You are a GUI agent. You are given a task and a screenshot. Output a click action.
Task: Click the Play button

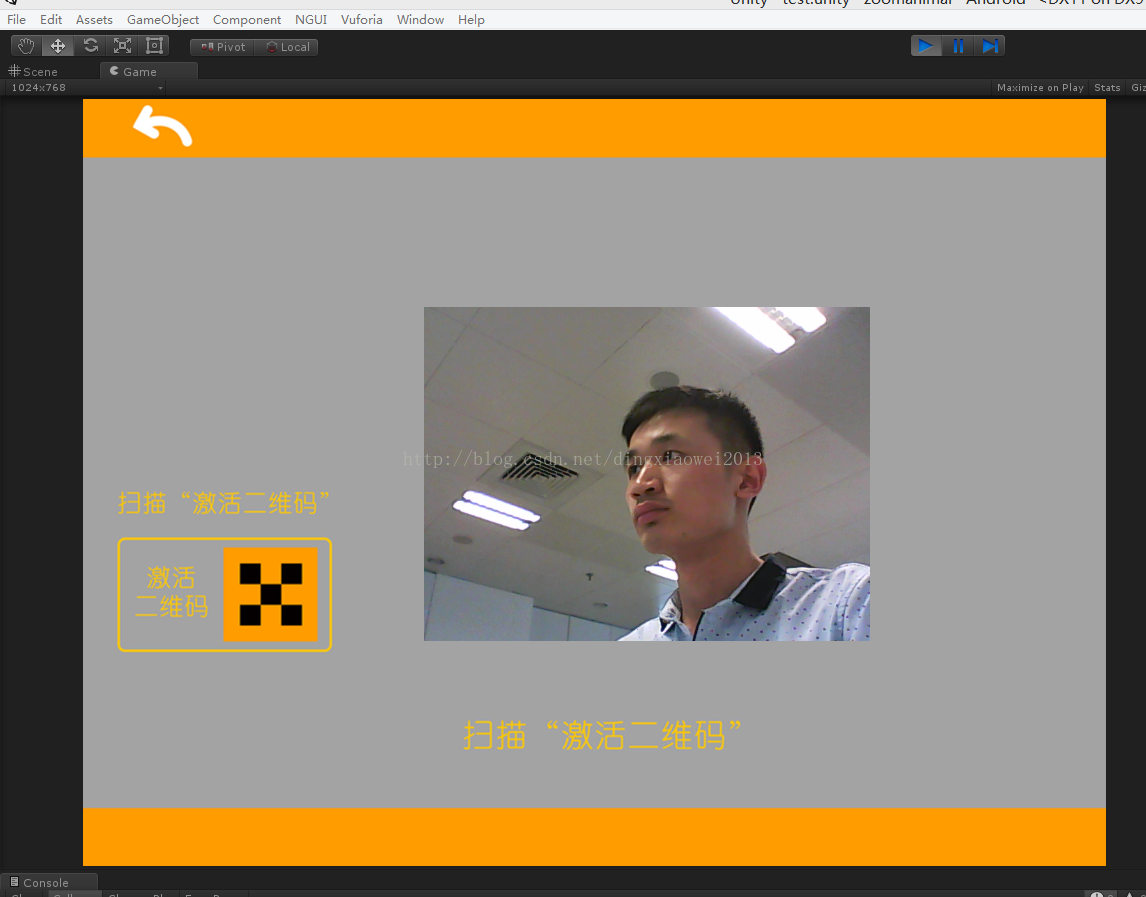coord(926,46)
